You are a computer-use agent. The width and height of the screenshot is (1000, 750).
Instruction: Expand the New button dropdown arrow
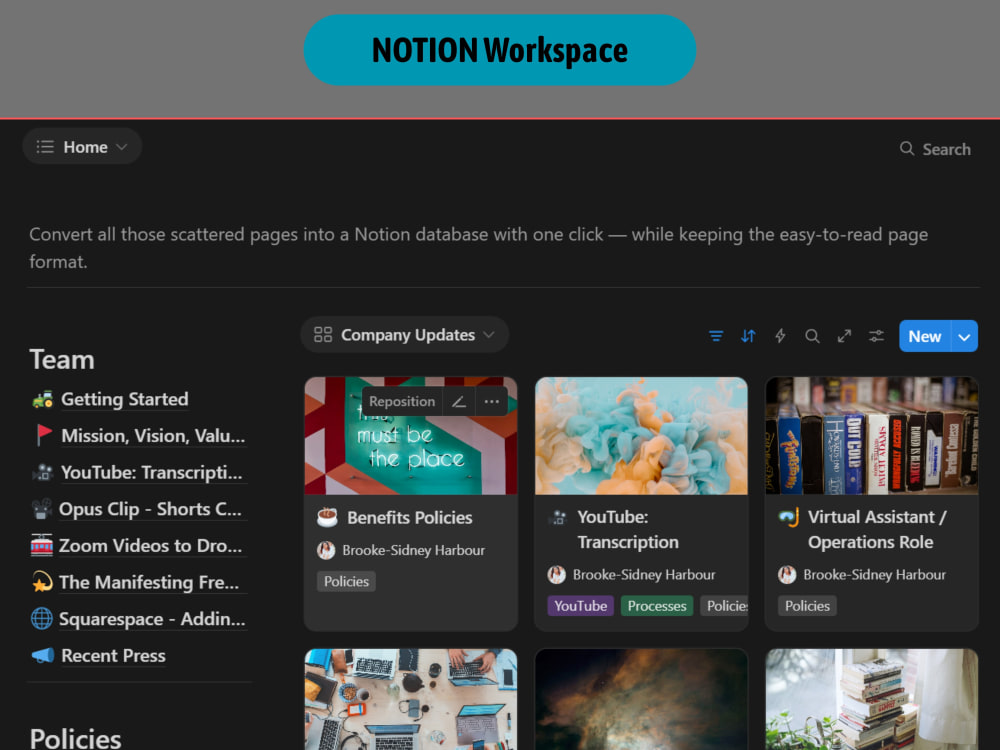pyautogui.click(x=964, y=336)
